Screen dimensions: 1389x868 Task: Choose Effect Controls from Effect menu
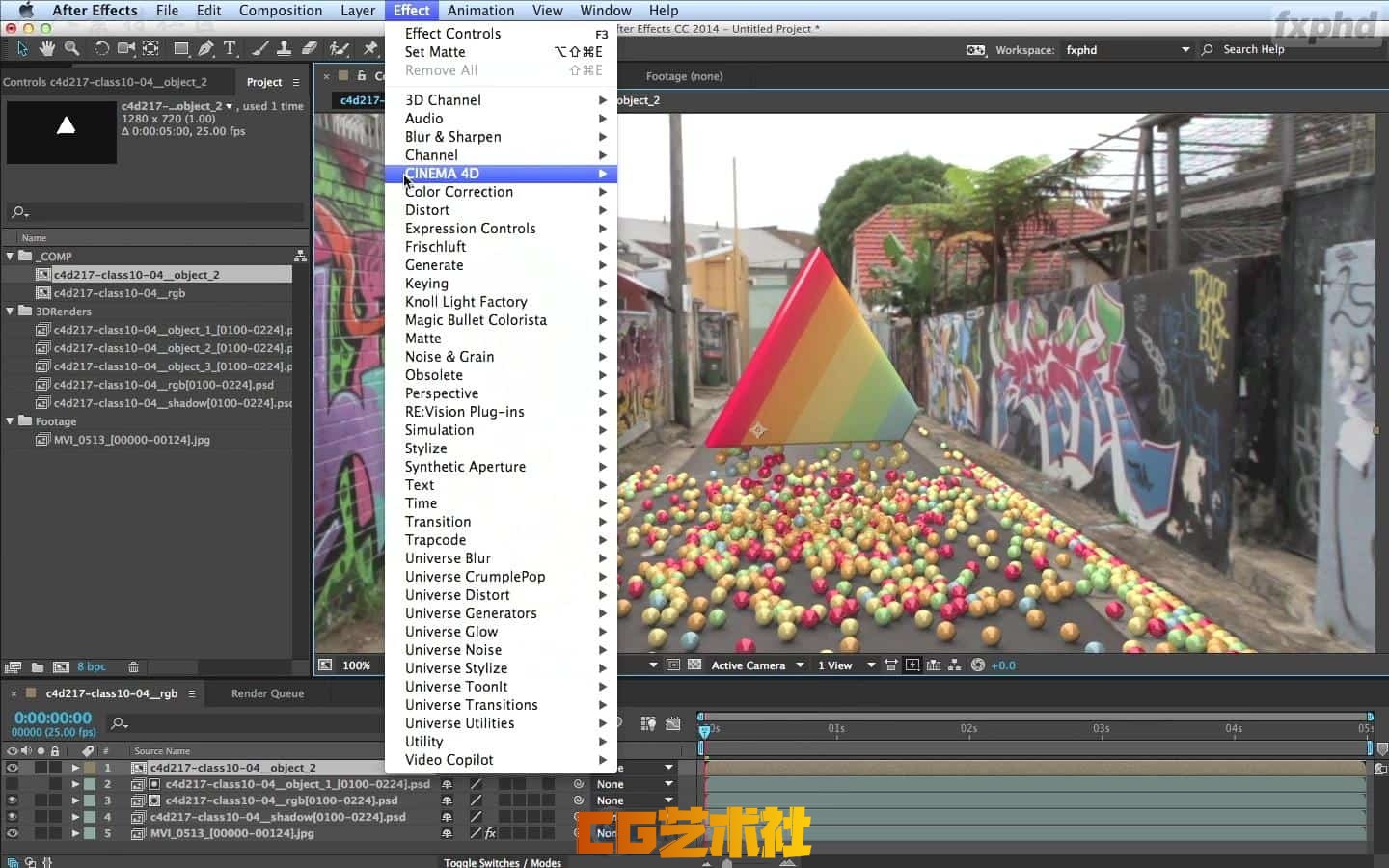click(x=501, y=34)
